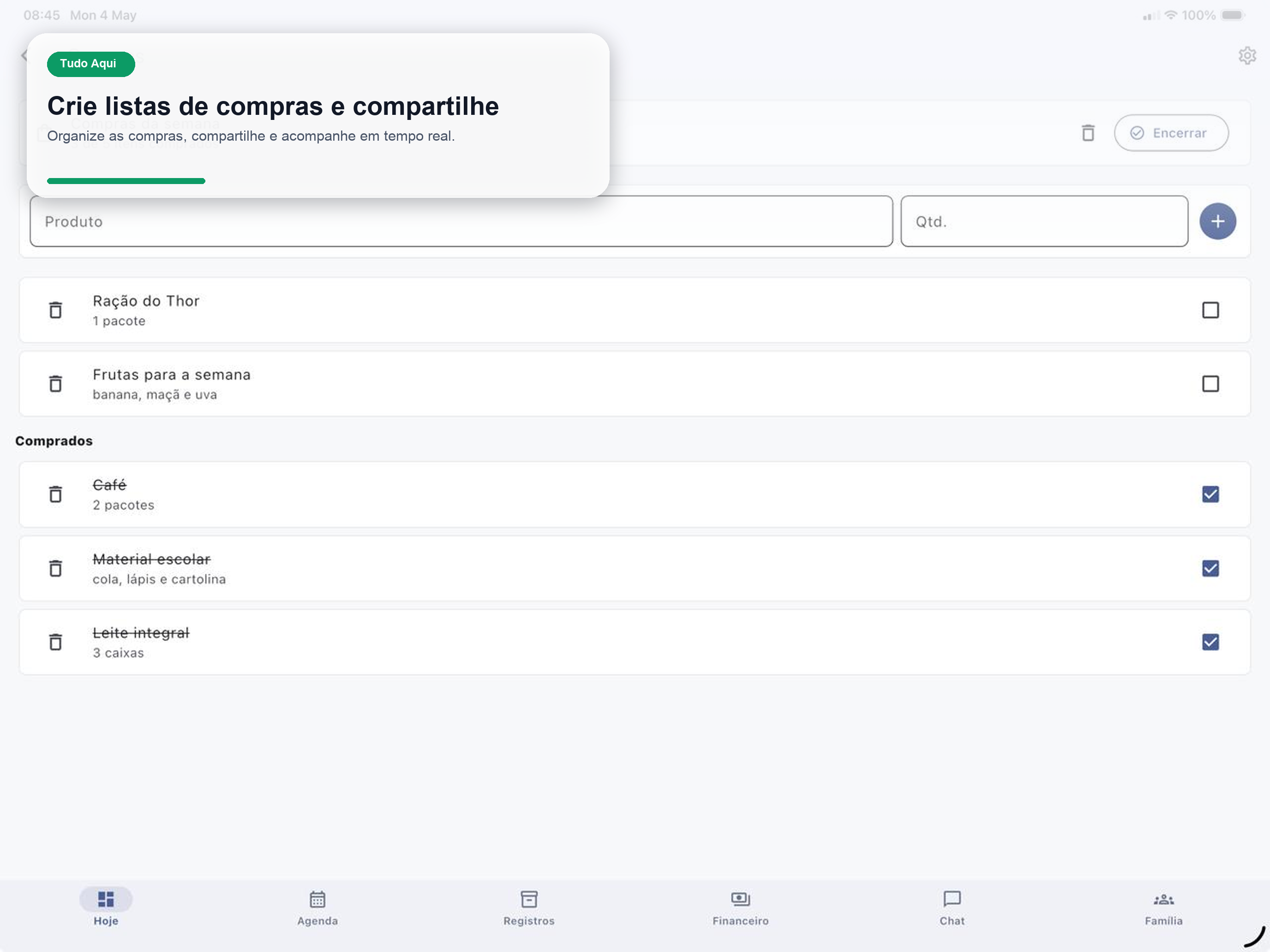Uncheck the Leite integral item
Viewport: 1270px width, 952px height.
(x=1210, y=642)
